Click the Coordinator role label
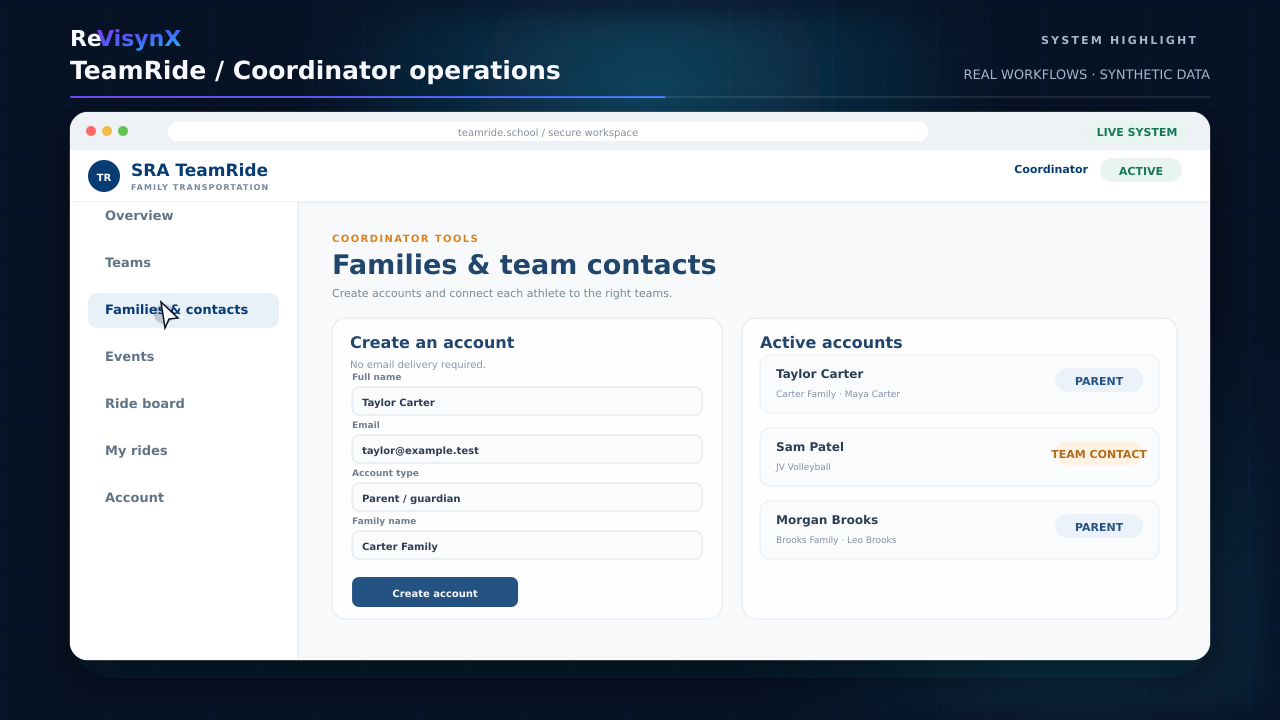1280x720 pixels. pyautogui.click(x=1051, y=170)
